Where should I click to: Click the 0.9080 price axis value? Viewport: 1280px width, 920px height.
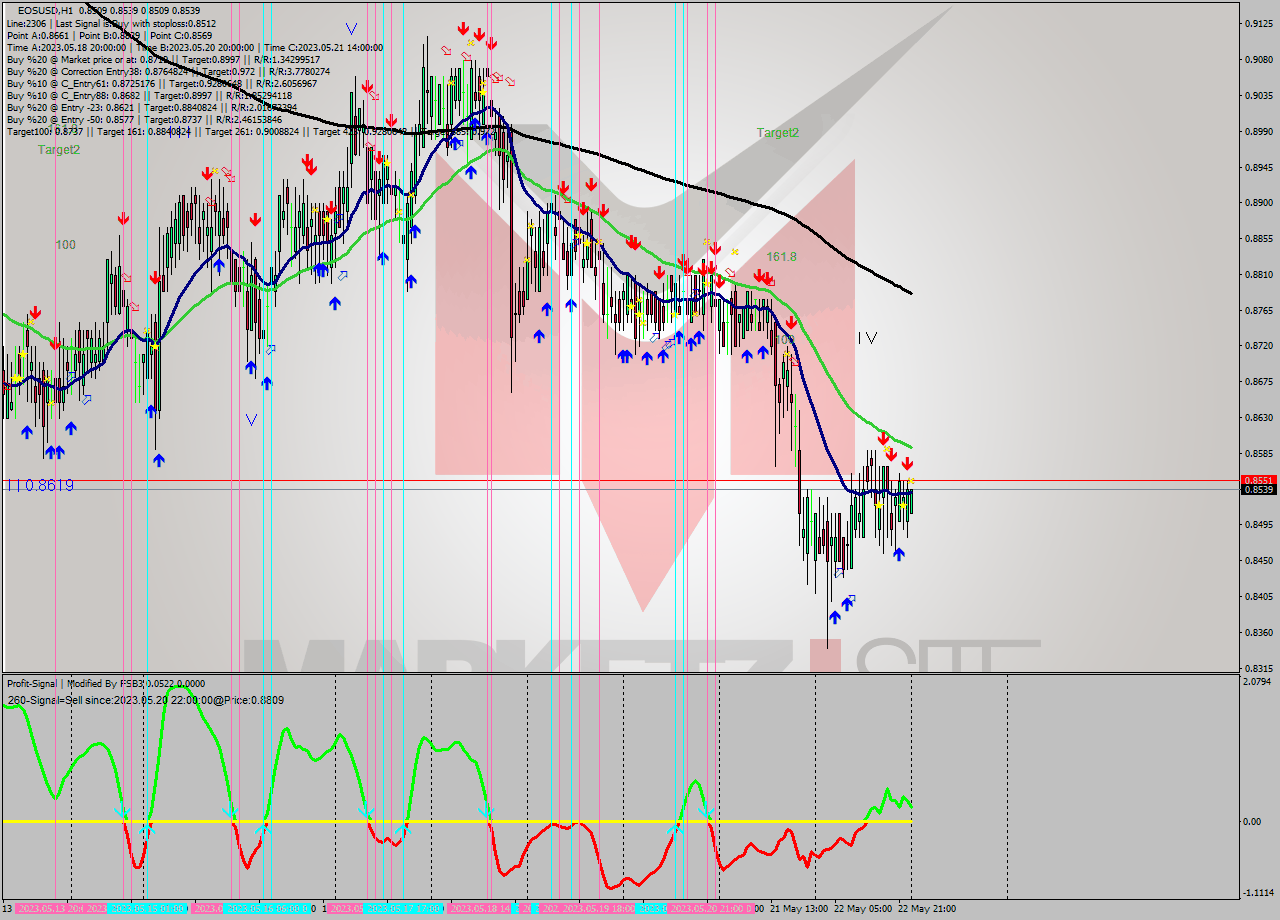tap(1258, 59)
